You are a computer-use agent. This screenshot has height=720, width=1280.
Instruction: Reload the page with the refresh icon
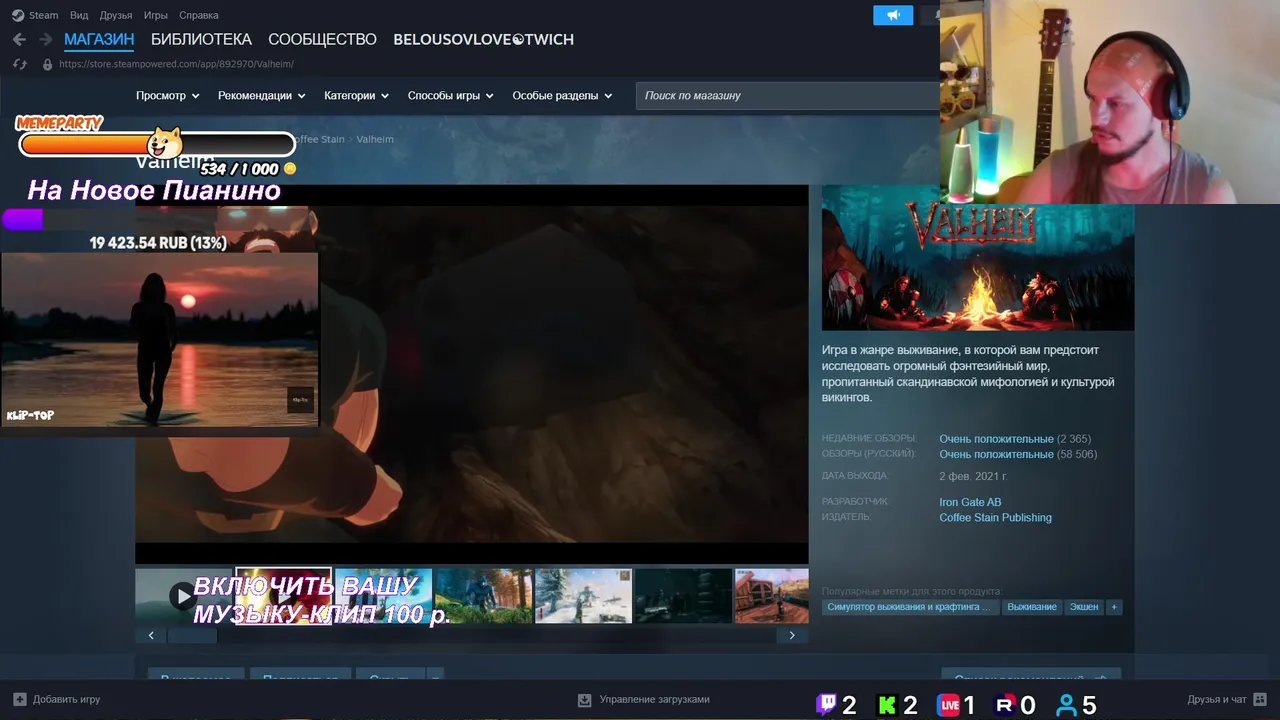[x=19, y=64]
